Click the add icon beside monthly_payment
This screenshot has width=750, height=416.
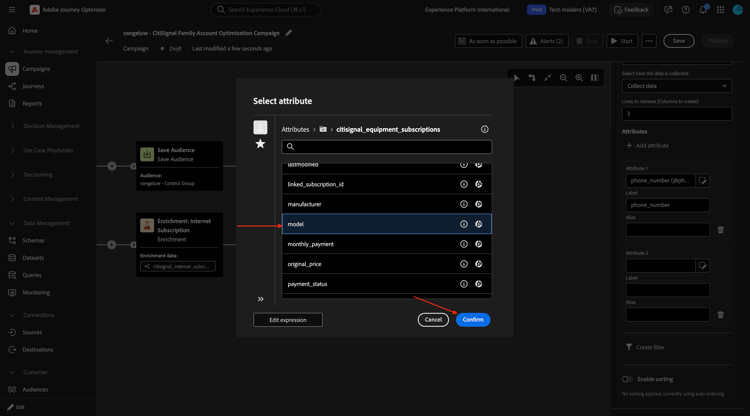(478, 244)
